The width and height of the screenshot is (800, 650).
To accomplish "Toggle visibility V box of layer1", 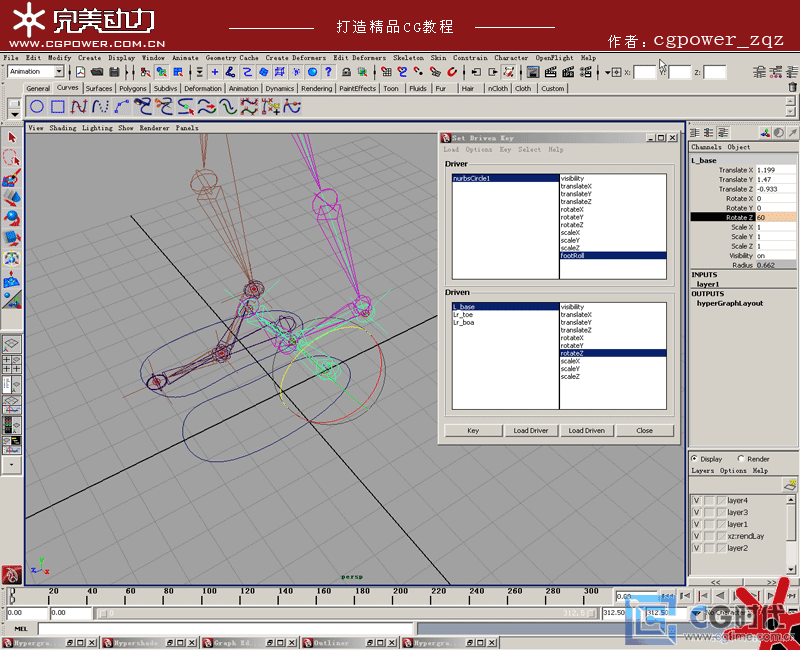I will (x=696, y=524).
